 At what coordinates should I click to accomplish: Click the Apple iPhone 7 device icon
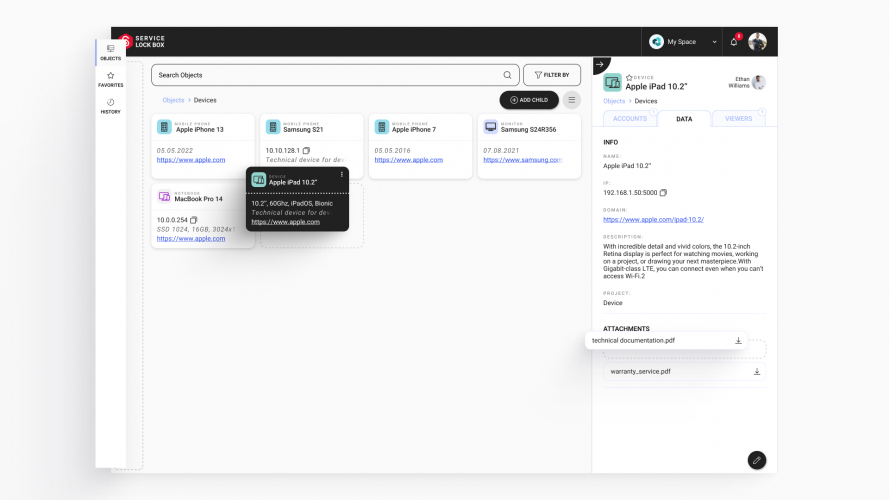point(382,127)
